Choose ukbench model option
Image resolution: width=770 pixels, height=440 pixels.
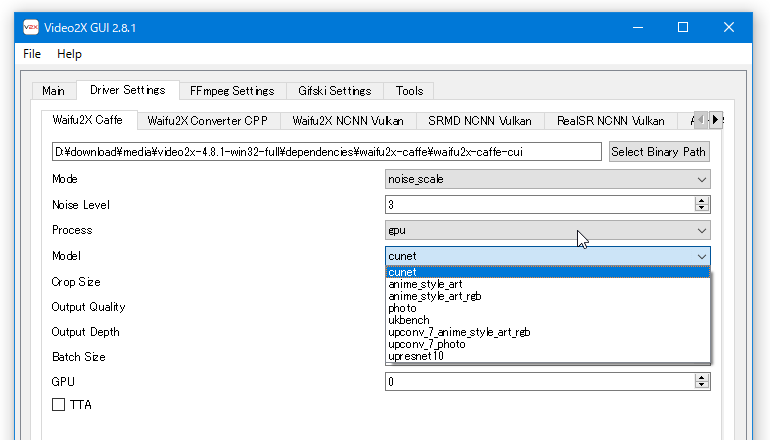pyautogui.click(x=548, y=320)
